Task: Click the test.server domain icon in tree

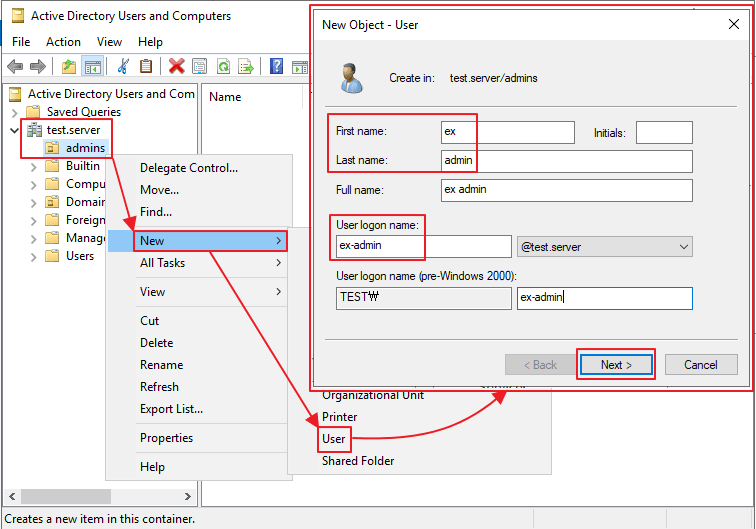Action: tap(34, 130)
